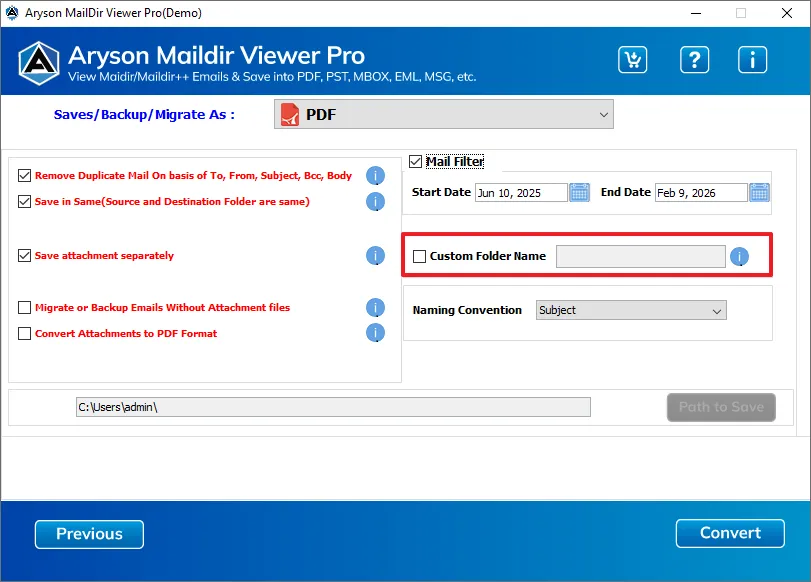
Task: Enable Migrate or Backup Emails Without Attachment
Action: click(x=24, y=307)
